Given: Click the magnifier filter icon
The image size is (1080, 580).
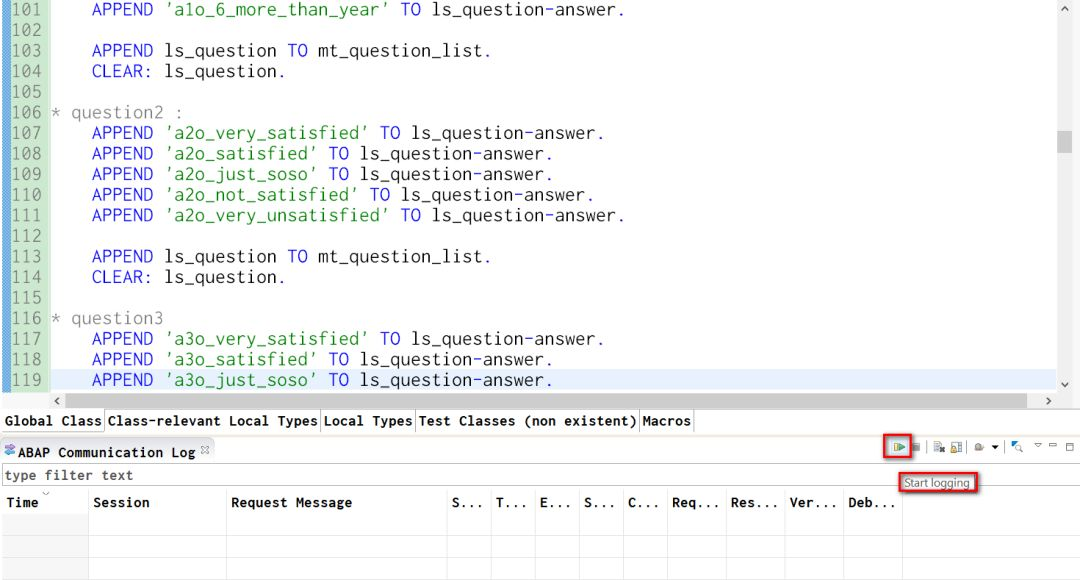Looking at the screenshot, I should pos(1017,447).
